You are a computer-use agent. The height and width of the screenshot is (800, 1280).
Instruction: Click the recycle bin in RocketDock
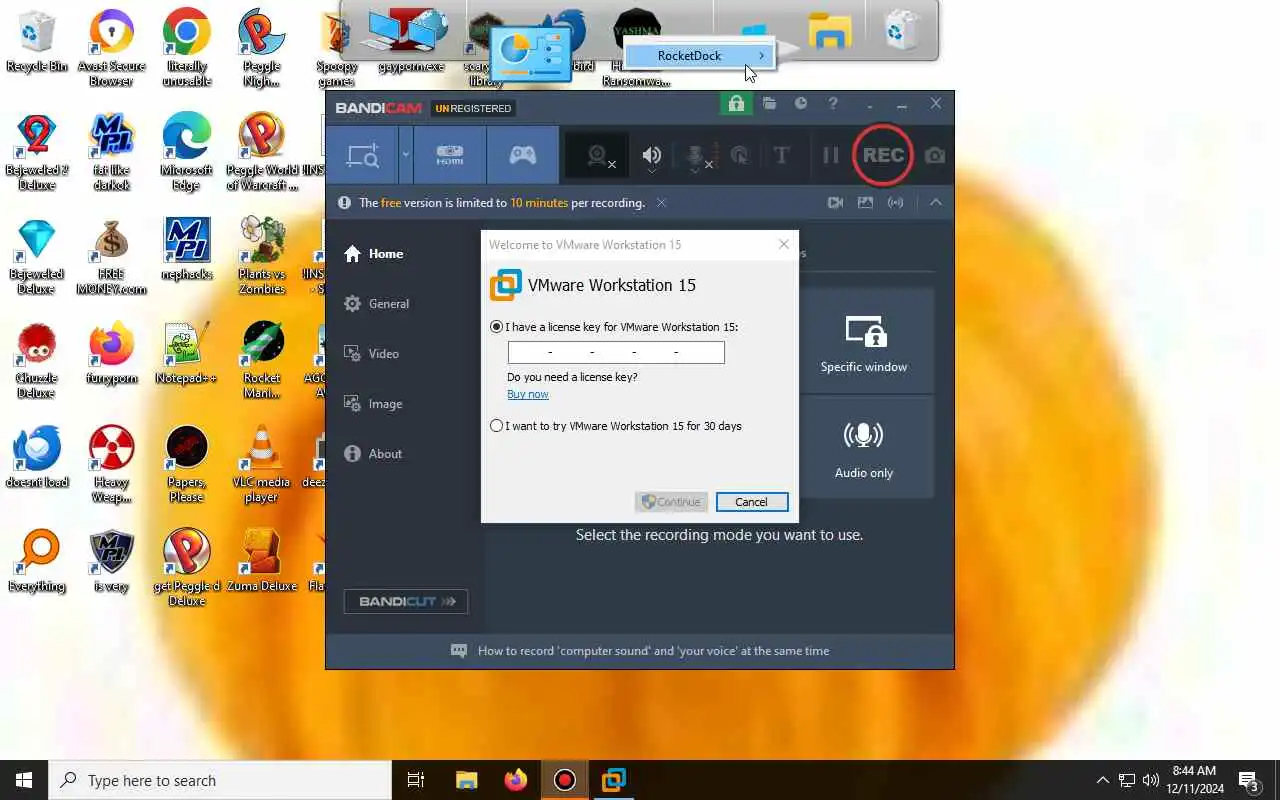pyautogui.click(x=902, y=30)
